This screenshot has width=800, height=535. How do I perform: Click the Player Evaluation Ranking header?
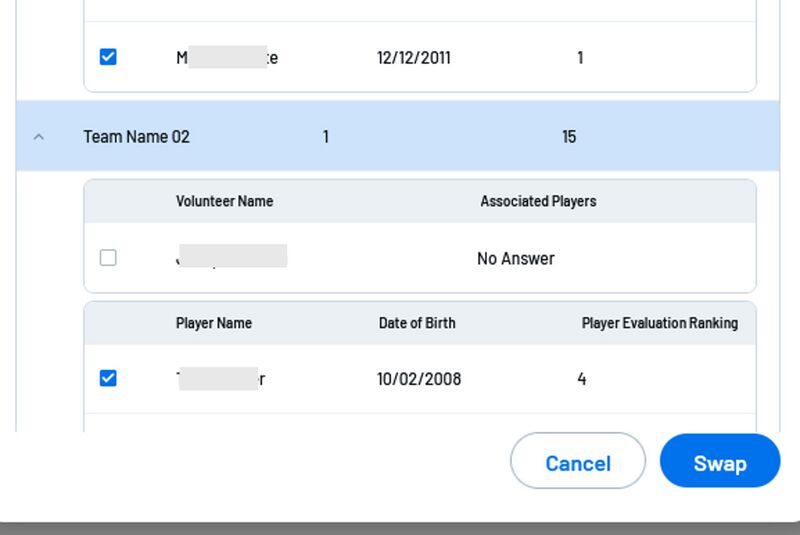[x=660, y=323]
